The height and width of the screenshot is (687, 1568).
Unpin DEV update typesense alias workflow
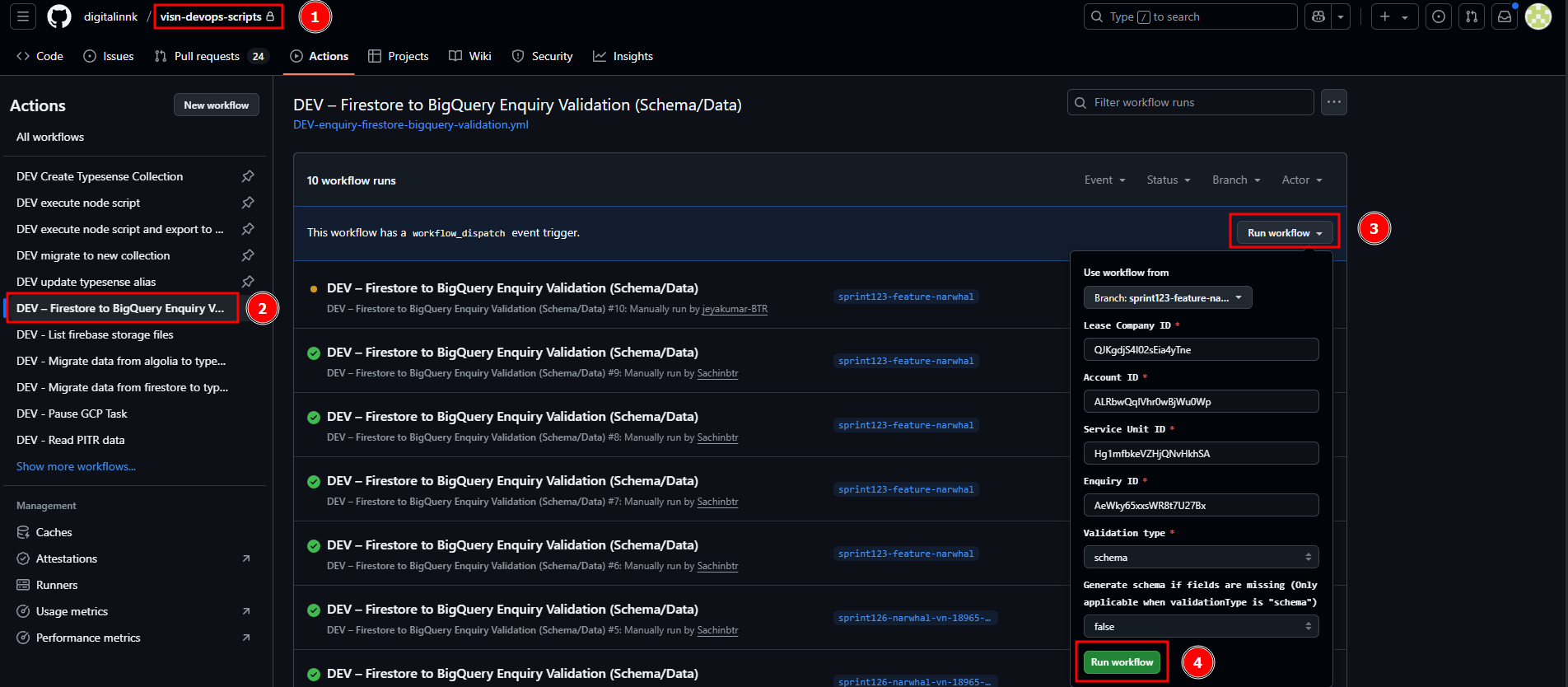[248, 282]
